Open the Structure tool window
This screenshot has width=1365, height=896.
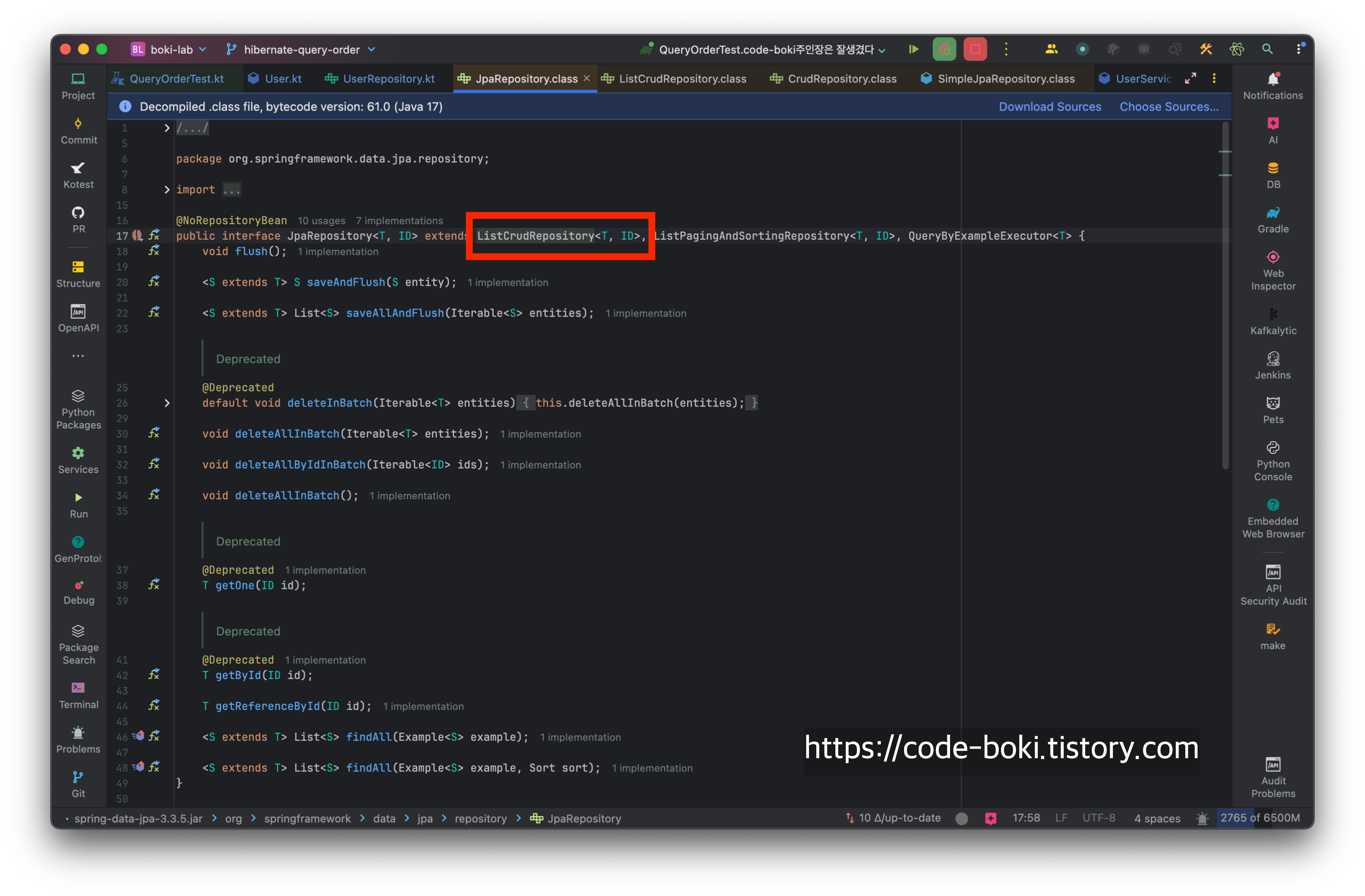[x=79, y=274]
